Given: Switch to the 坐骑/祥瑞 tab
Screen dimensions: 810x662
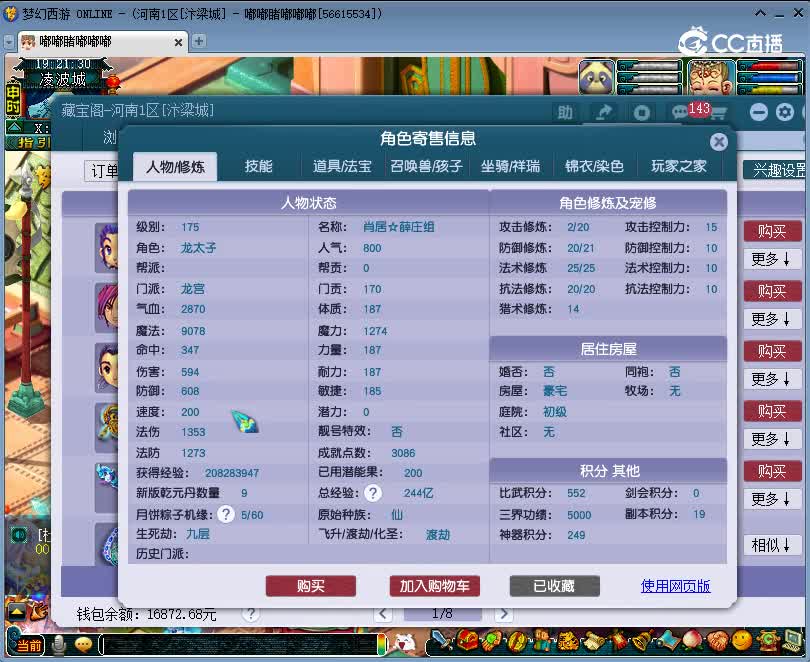Looking at the screenshot, I should (x=510, y=166).
